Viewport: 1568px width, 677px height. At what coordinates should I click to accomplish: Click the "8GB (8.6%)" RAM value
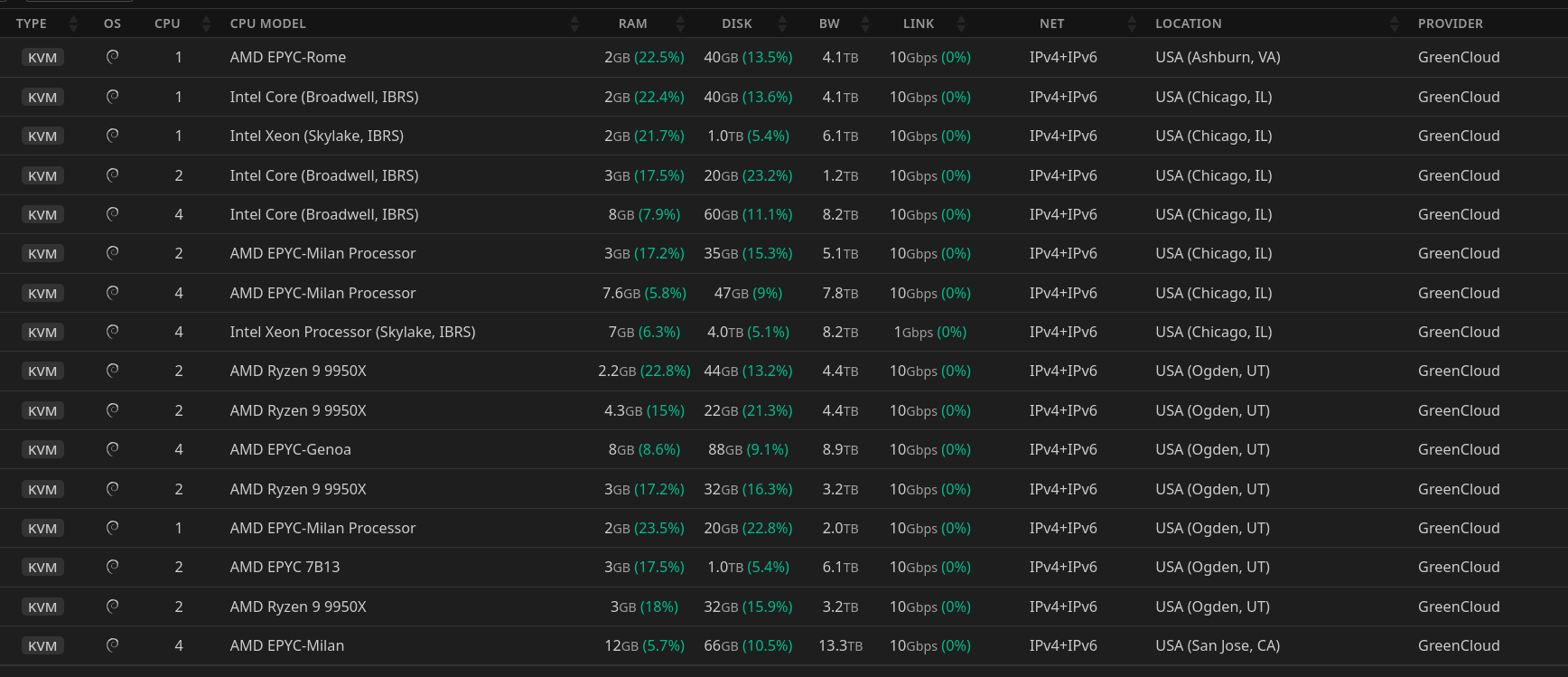pyautogui.click(x=644, y=449)
